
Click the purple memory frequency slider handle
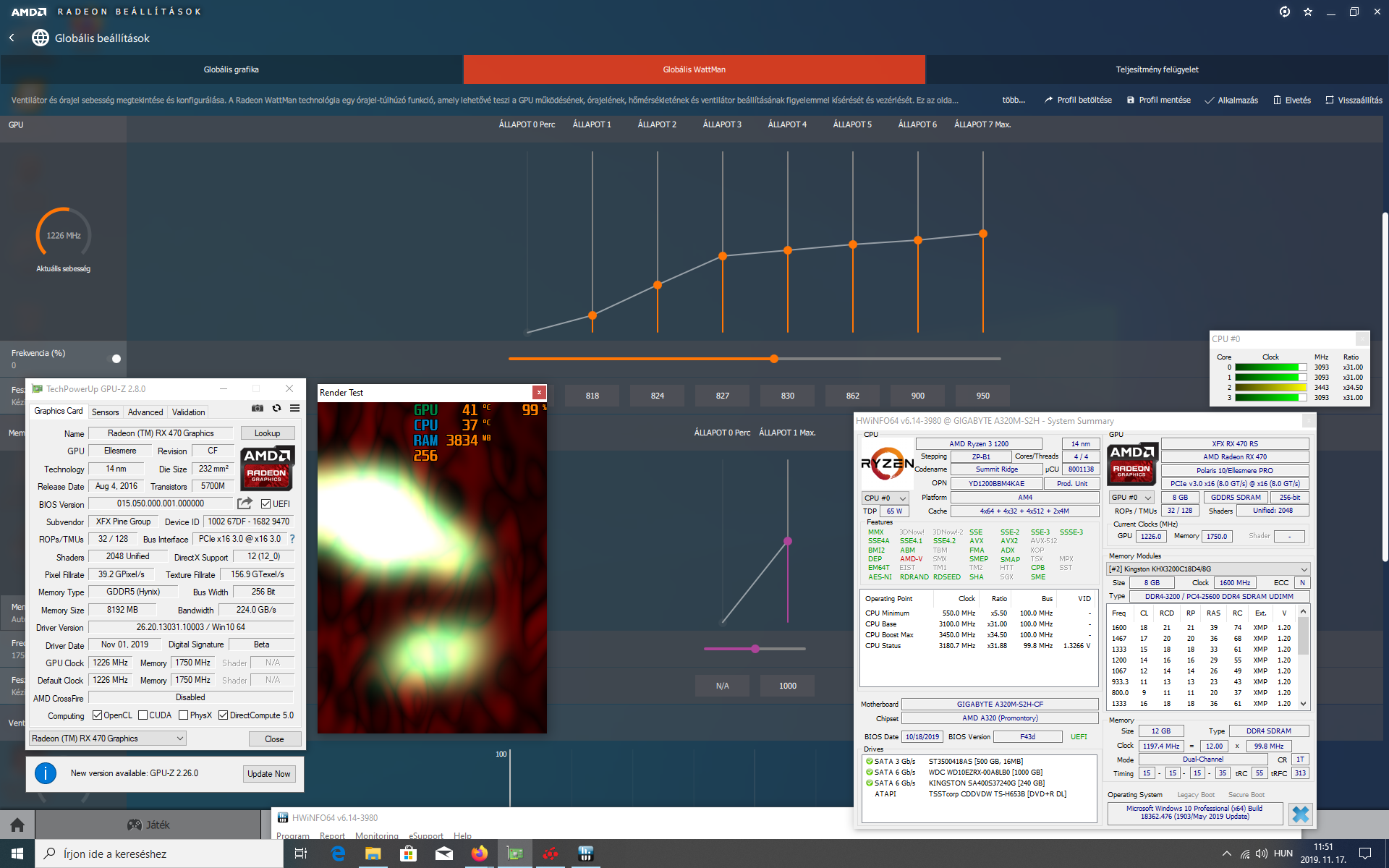point(755,649)
